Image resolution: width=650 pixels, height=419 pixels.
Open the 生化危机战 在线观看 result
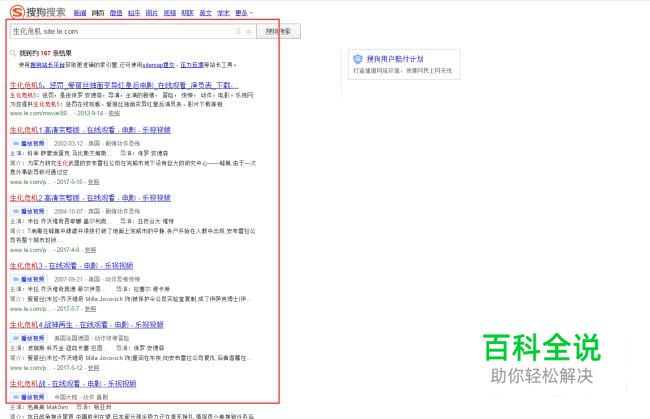coord(73,384)
